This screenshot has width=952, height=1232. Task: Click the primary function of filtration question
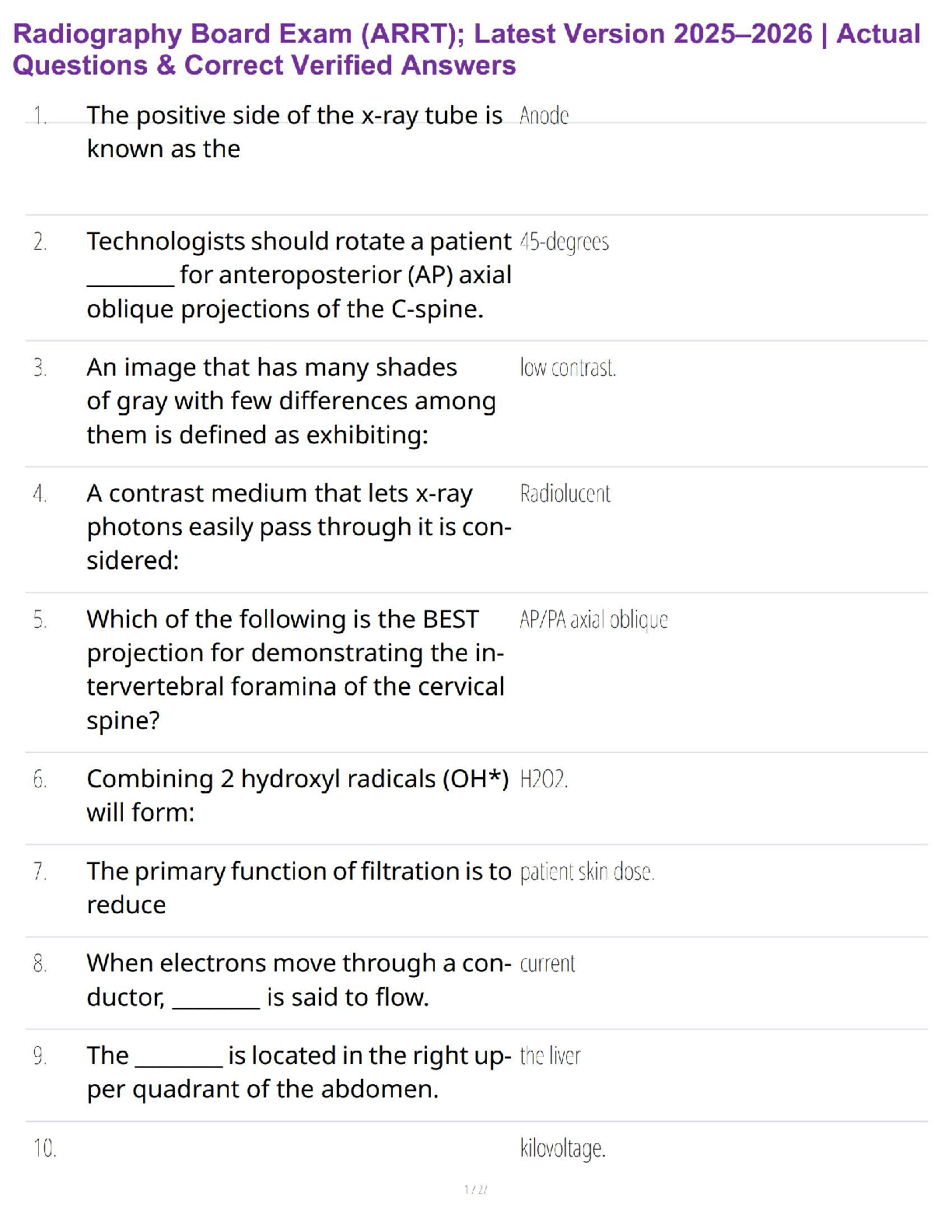(299, 887)
